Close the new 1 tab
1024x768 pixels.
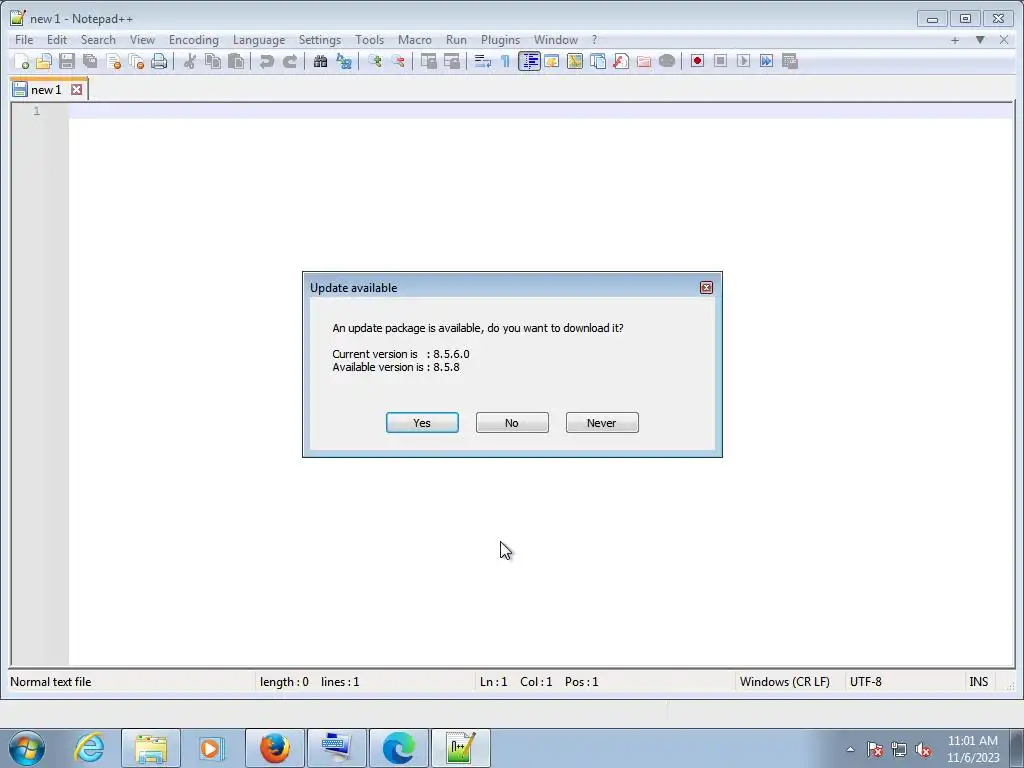pyautogui.click(x=76, y=89)
